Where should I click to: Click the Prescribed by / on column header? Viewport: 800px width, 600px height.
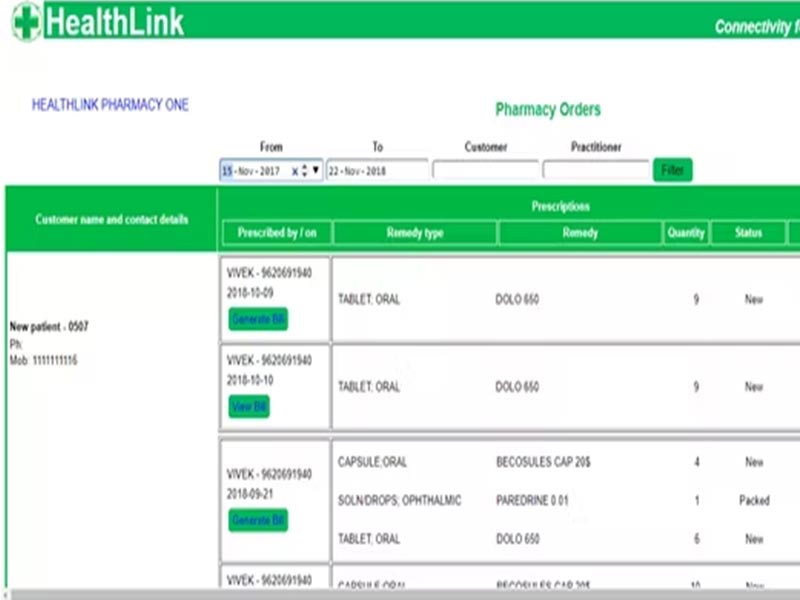click(x=277, y=233)
